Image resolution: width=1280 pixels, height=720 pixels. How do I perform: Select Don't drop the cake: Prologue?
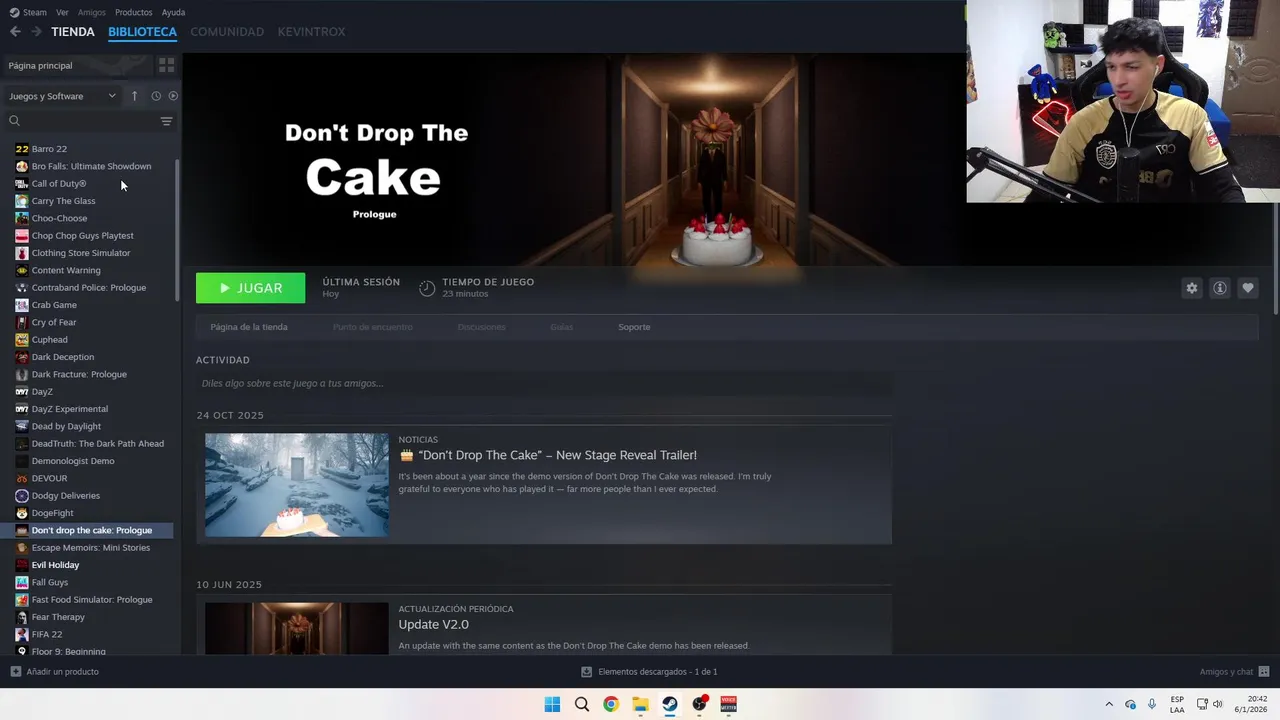click(x=92, y=530)
